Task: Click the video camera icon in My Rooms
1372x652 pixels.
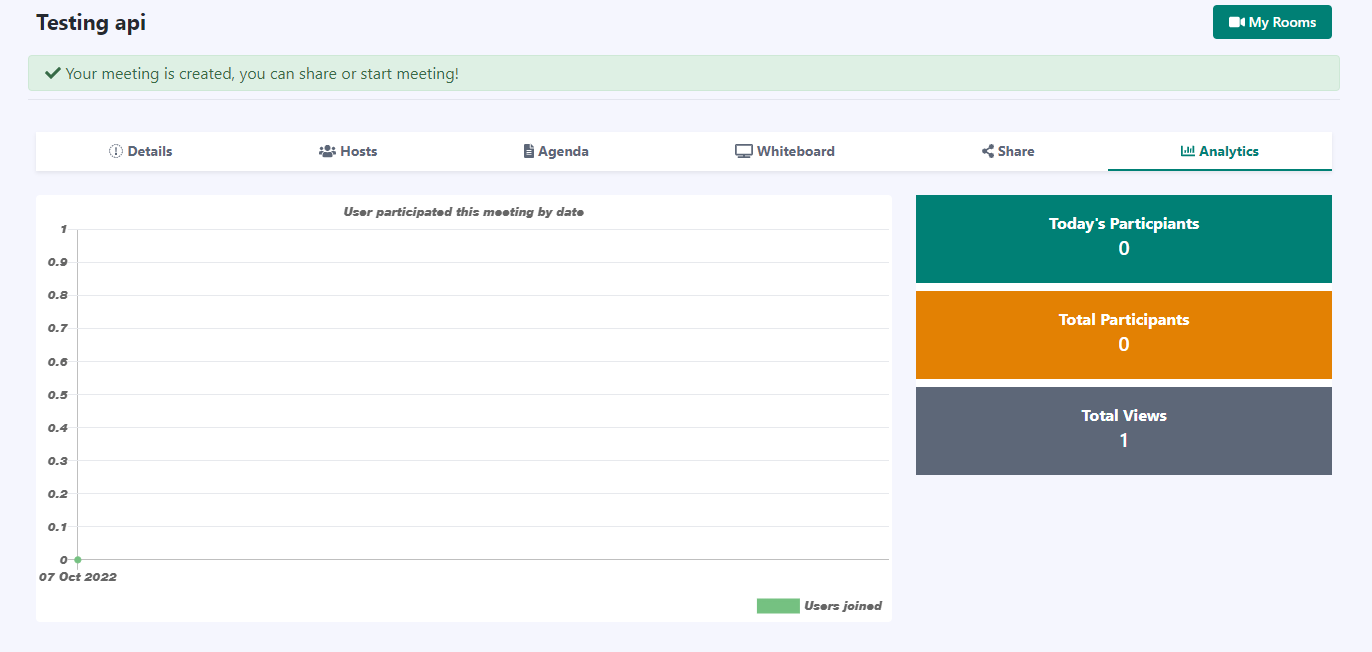Action: [x=1236, y=22]
